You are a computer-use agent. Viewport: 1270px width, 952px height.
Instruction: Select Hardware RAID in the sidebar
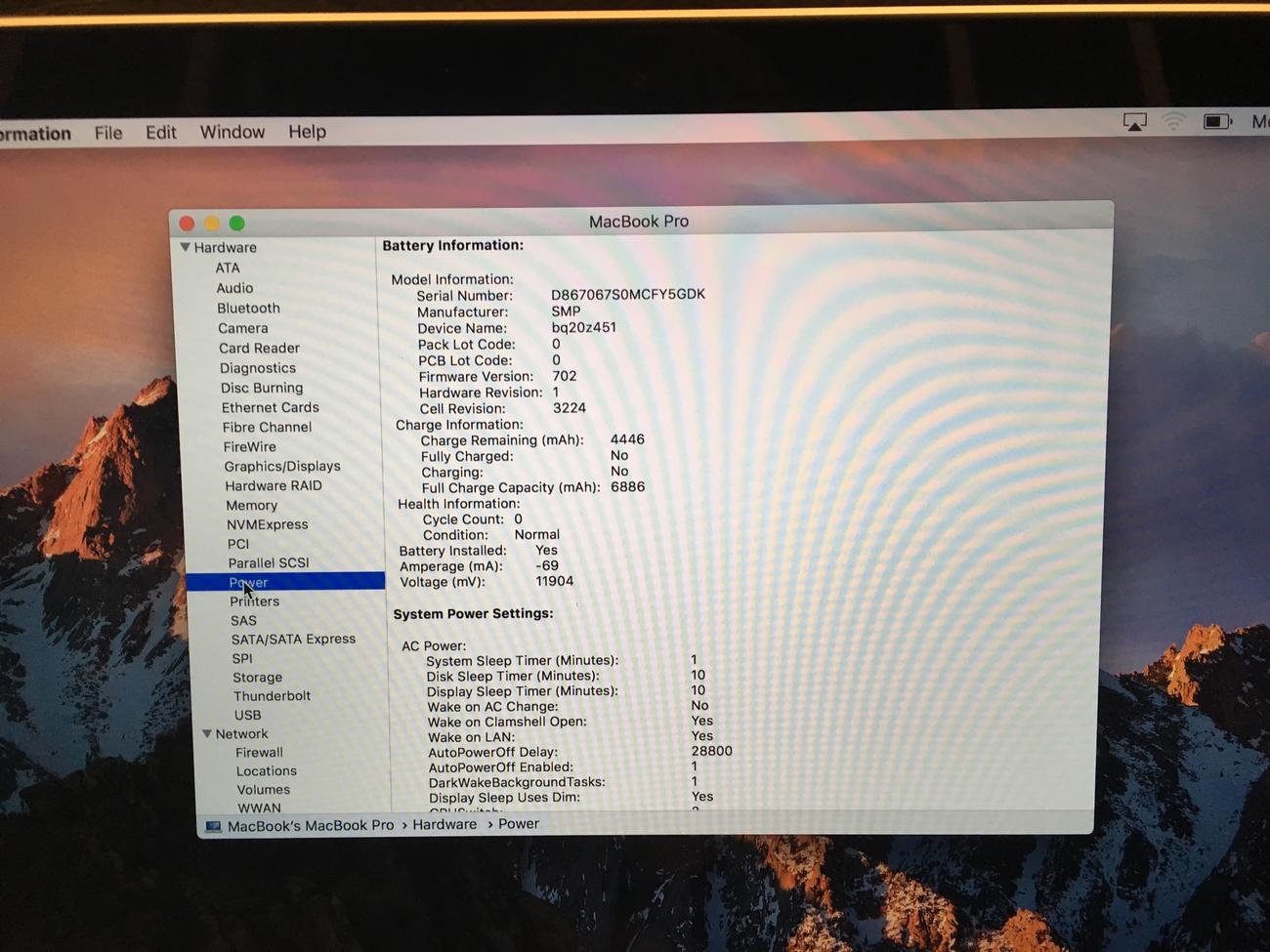274,486
